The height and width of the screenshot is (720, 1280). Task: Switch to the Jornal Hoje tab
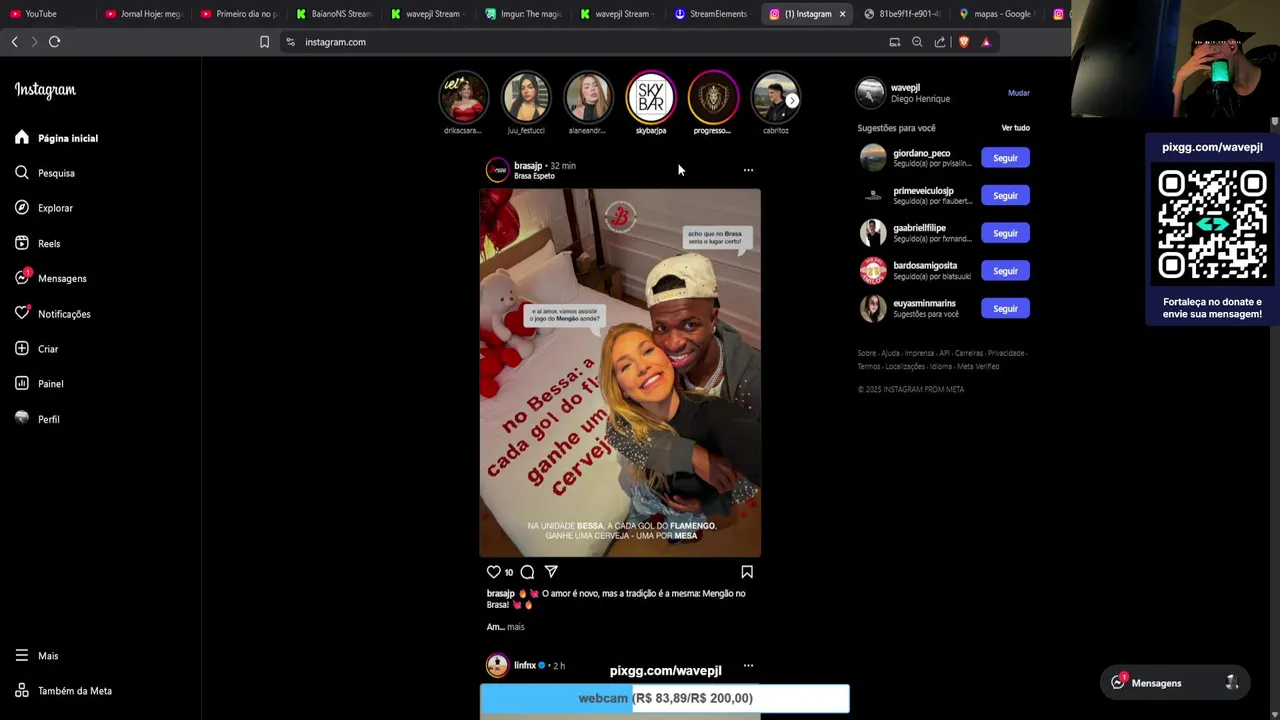tap(145, 14)
